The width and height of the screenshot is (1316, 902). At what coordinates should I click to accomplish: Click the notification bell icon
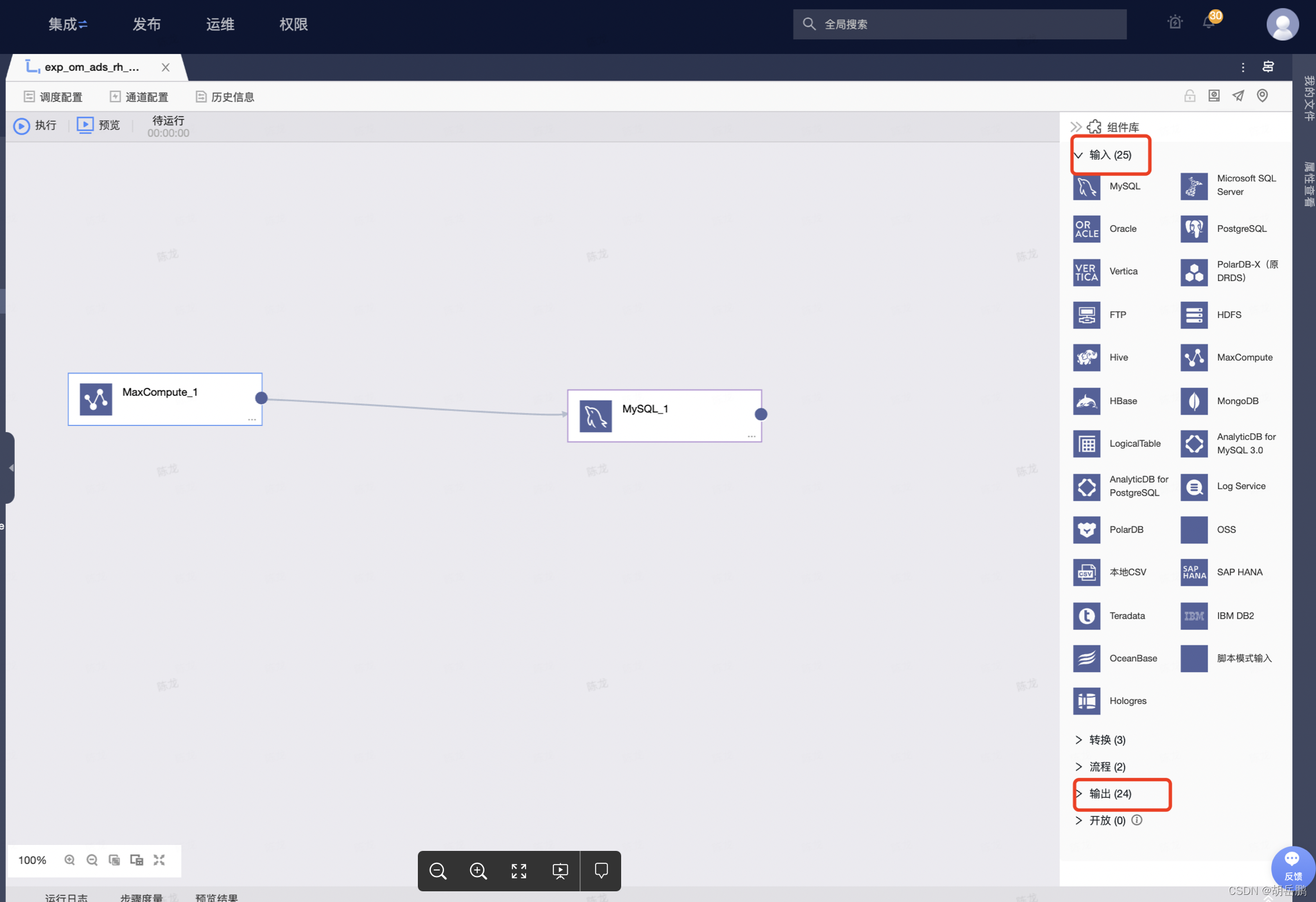point(1208,23)
